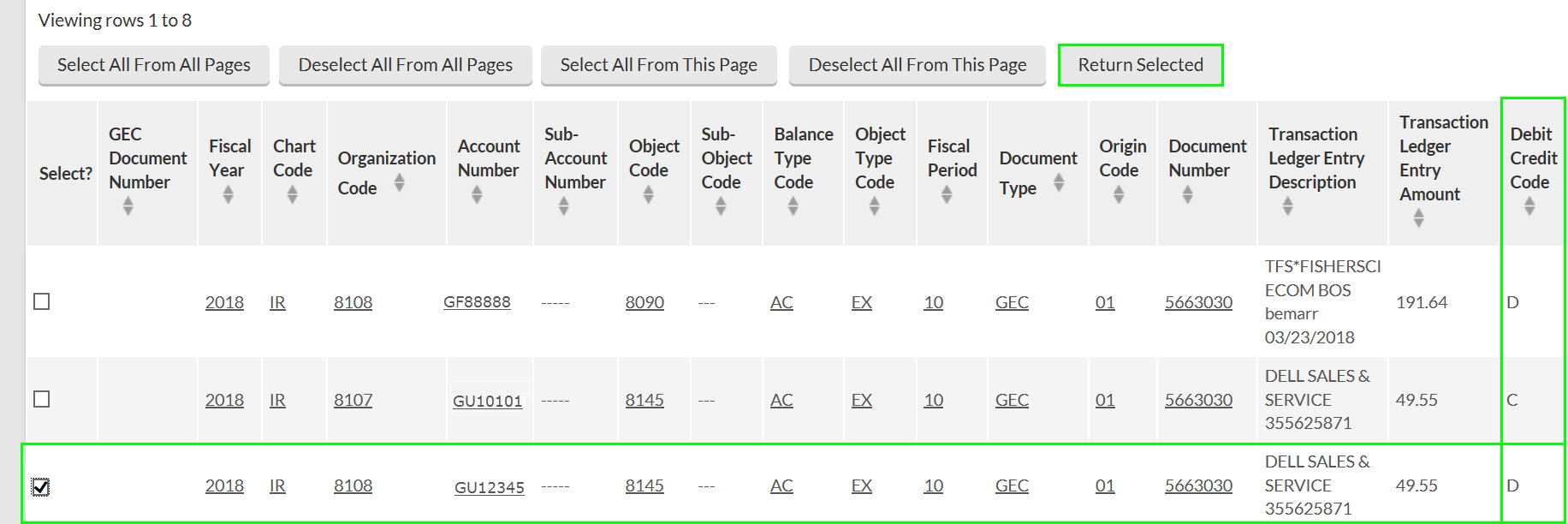Image resolution: width=1568 pixels, height=524 pixels.
Task: Sort by Origin Code arrows
Action: point(1118,195)
